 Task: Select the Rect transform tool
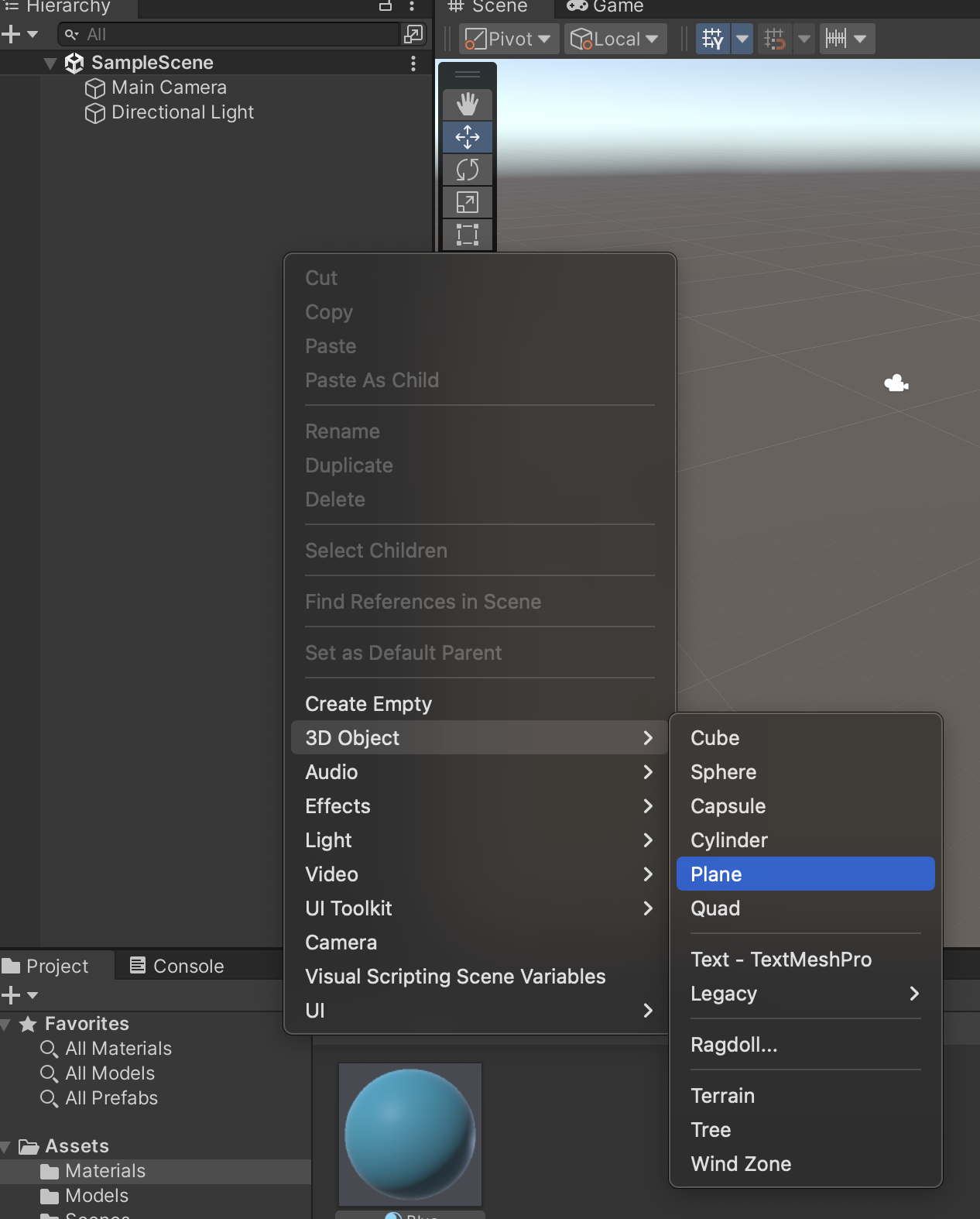coord(467,234)
